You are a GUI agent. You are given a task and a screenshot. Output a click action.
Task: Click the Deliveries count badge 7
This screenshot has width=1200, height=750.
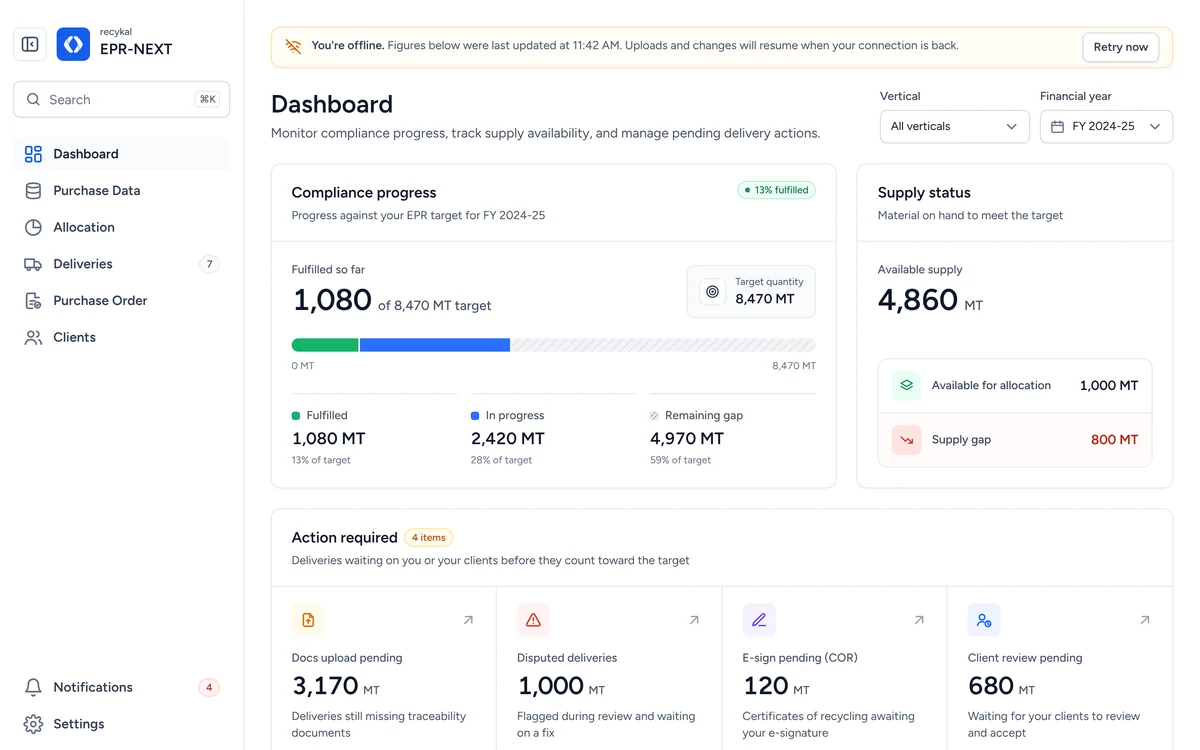tap(209, 264)
